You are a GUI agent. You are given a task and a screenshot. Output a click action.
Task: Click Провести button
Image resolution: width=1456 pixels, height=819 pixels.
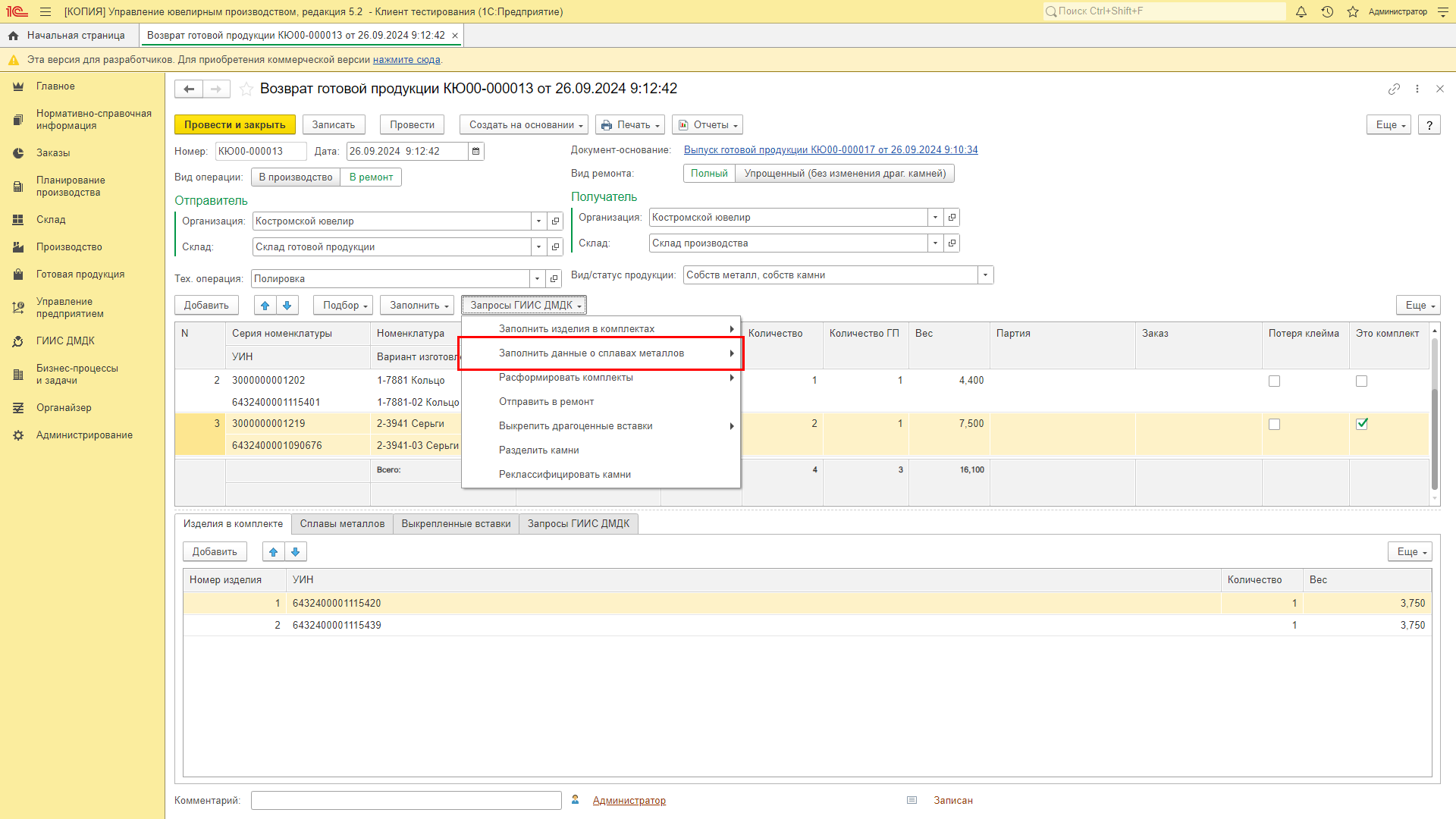tap(413, 125)
